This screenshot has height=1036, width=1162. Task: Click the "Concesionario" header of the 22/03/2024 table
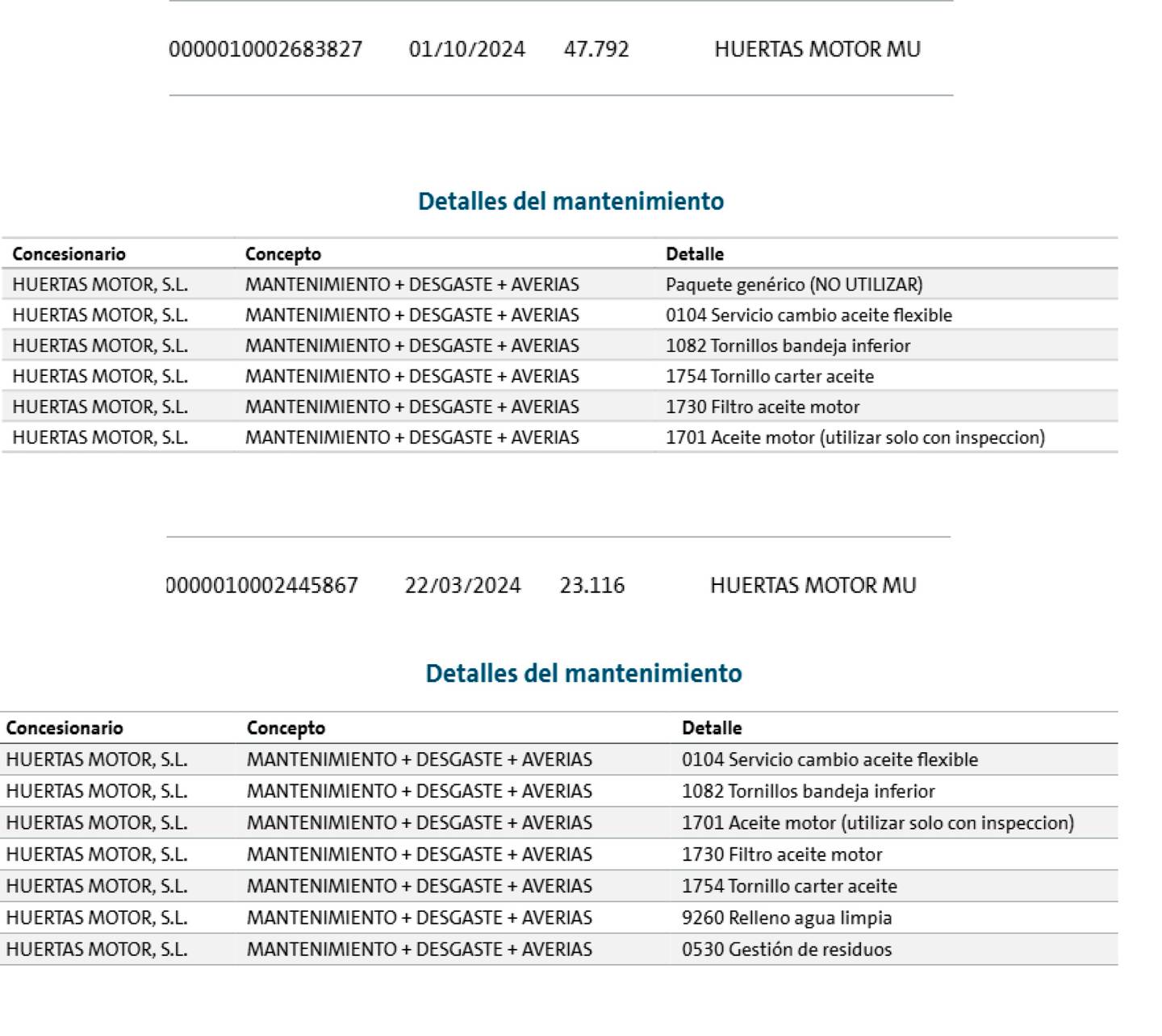(65, 728)
